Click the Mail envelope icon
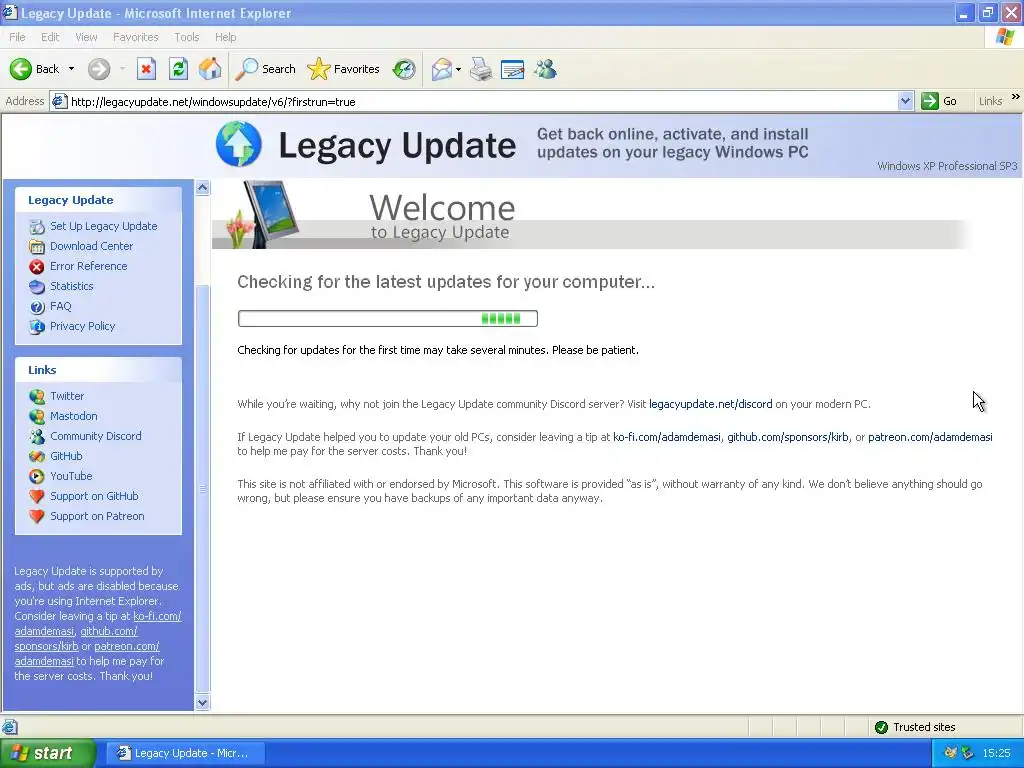Image resolution: width=1024 pixels, height=768 pixels. [x=441, y=69]
